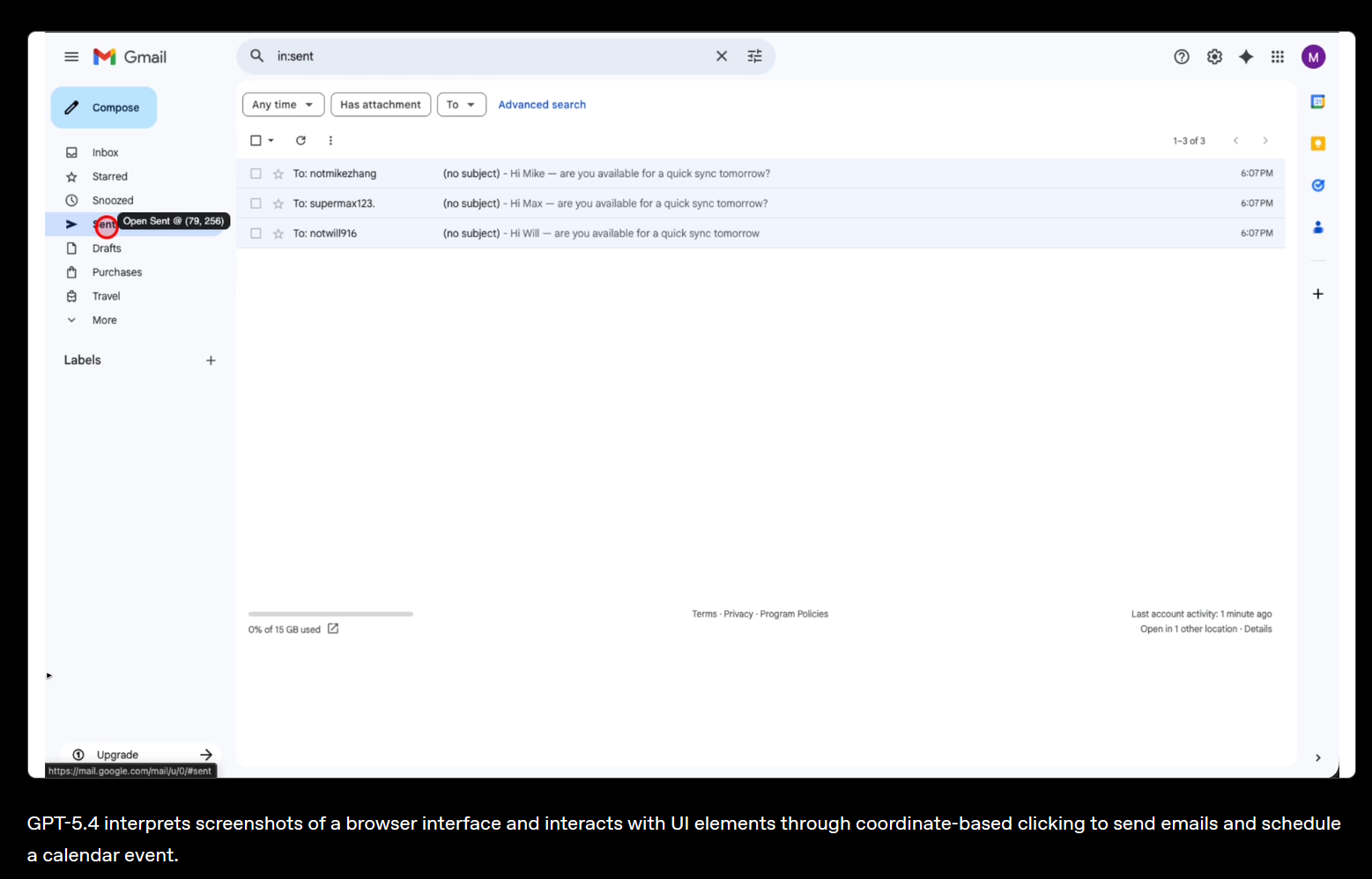Click the Compose button
This screenshot has height=879, width=1372.
104,107
